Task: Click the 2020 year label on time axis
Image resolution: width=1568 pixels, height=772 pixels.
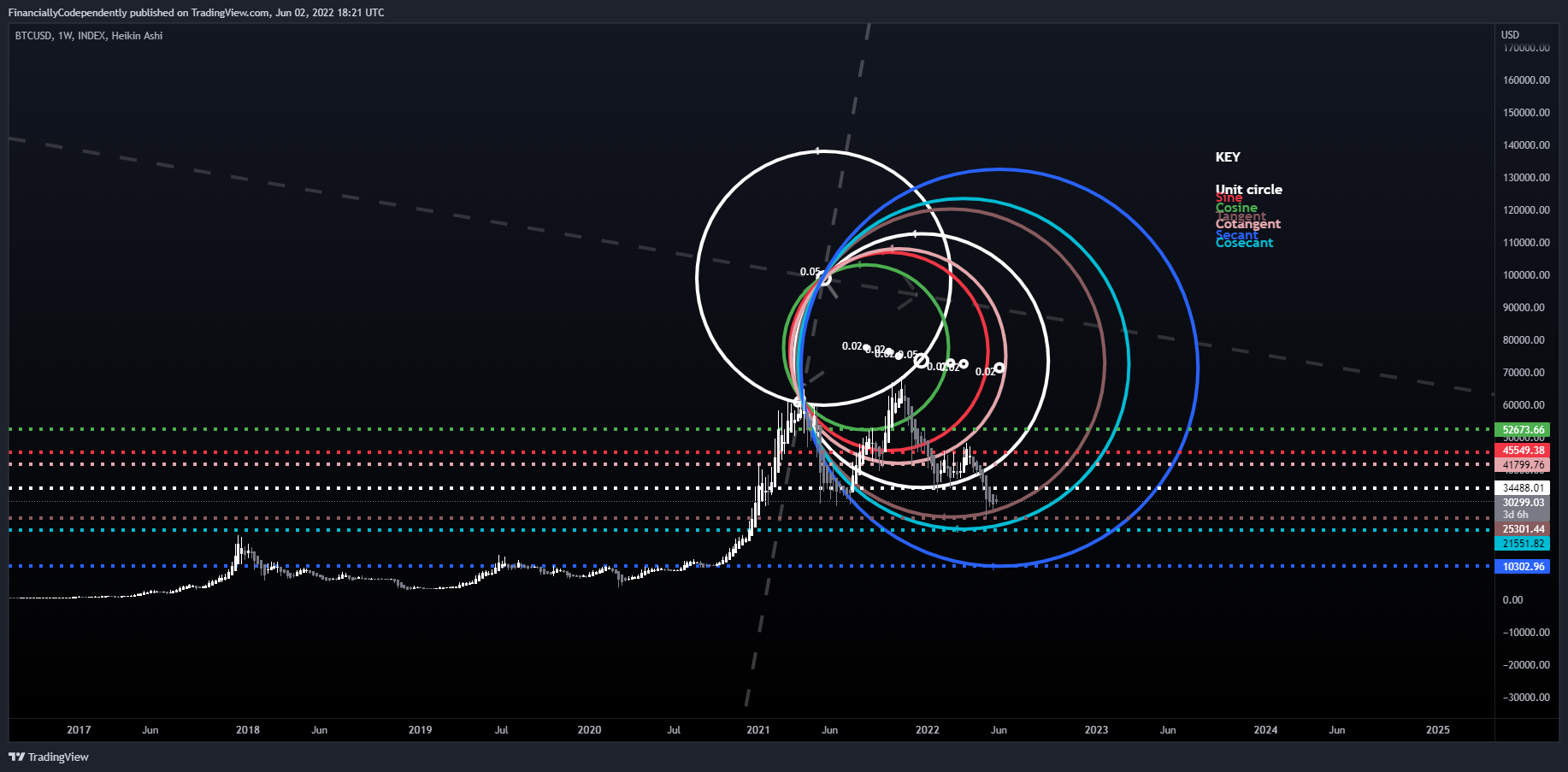Action: click(589, 730)
